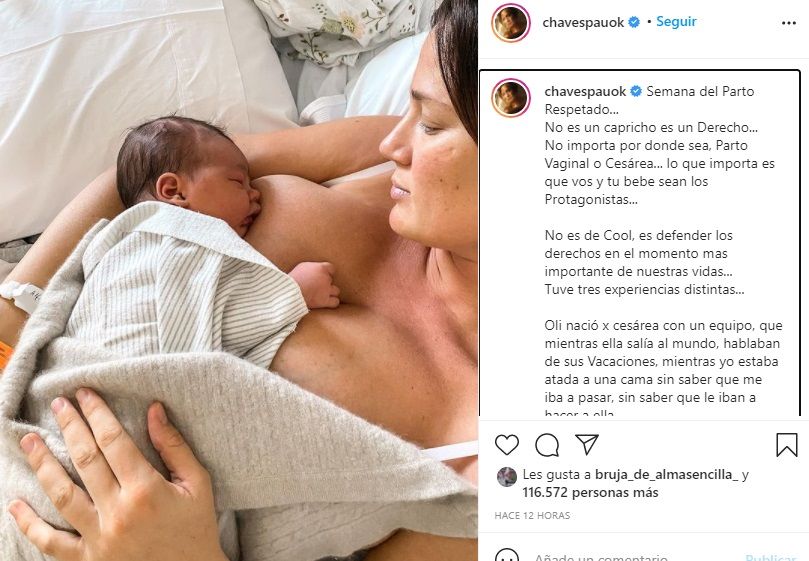The height and width of the screenshot is (561, 809).
Task: Open bruja_de_almasencilla_ profile link
Action: click(x=667, y=474)
